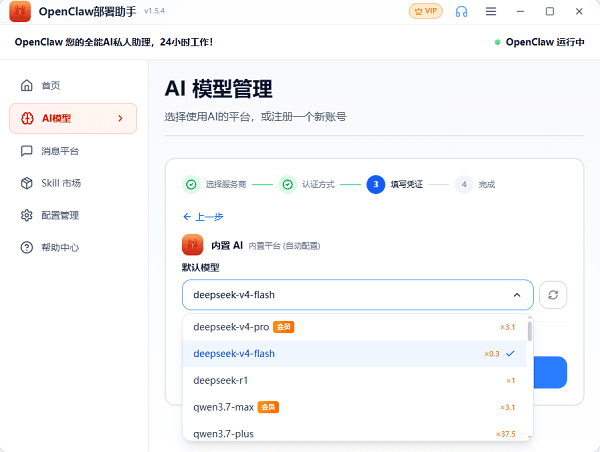This screenshot has width=600, height=452.
Task: Choose deepseek-v4-flash from the list
Action: tap(355, 354)
